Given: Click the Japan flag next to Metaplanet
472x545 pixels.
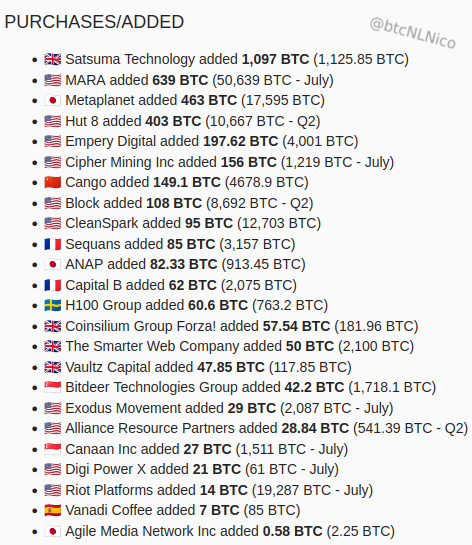Looking at the screenshot, I should click(x=53, y=100).
